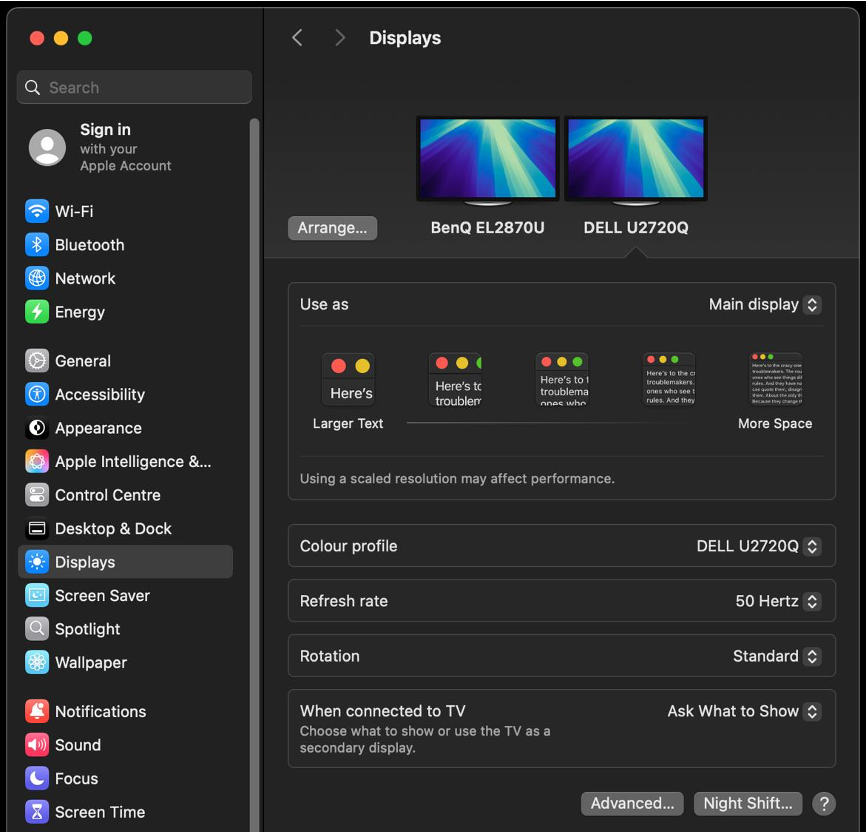Click the Screen Saver sidebar icon
Viewport: 866px width, 832px height.
coord(37,596)
